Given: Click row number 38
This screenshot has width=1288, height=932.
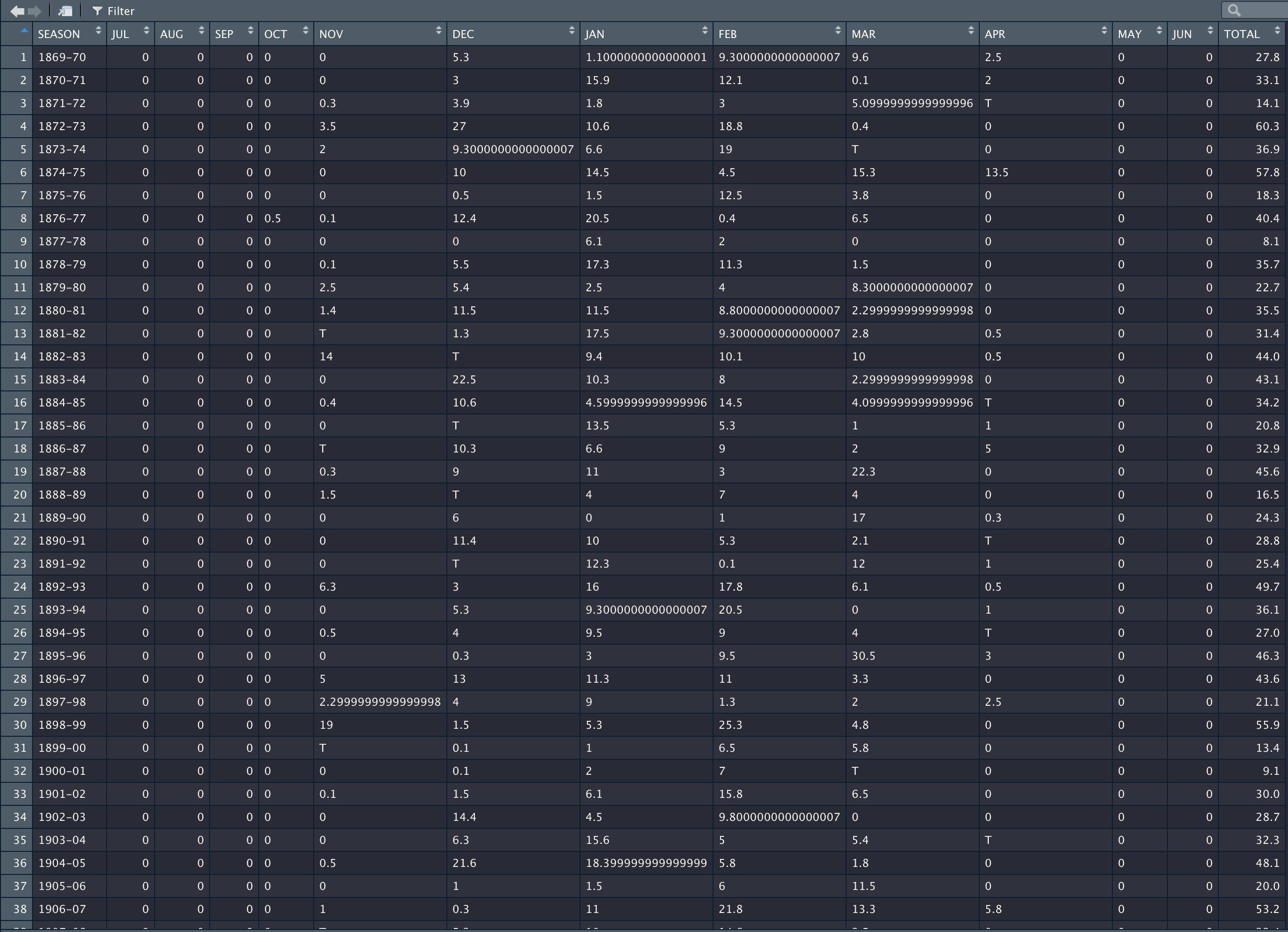Looking at the screenshot, I should [20, 909].
